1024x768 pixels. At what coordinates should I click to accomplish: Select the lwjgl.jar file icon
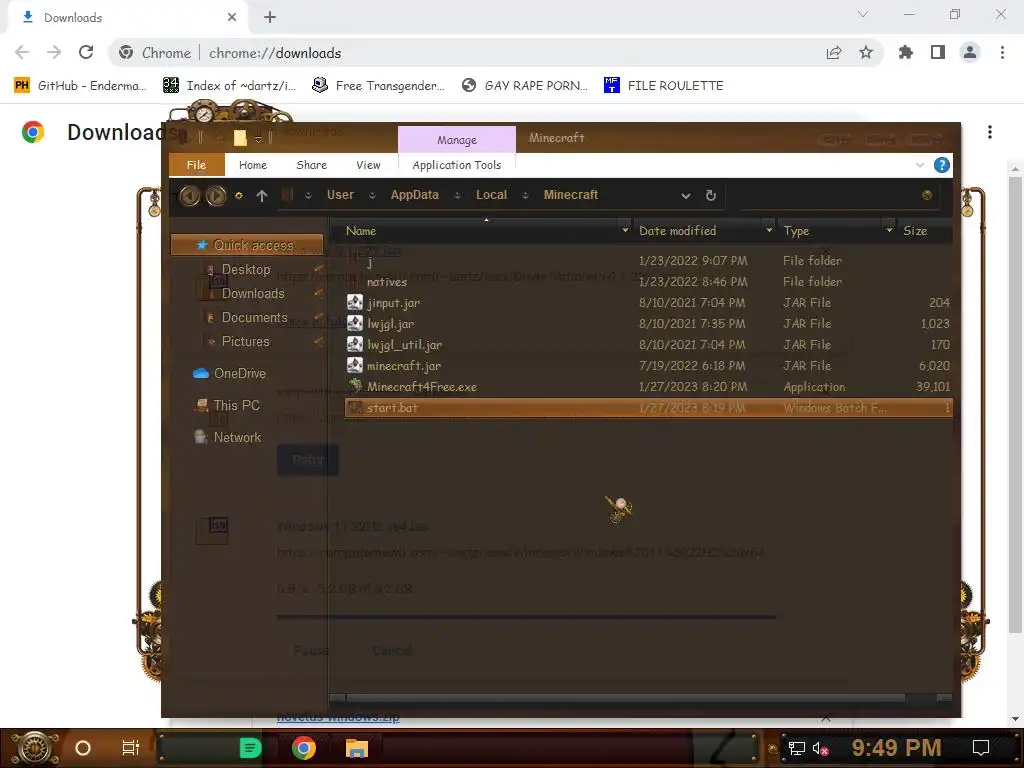point(355,323)
